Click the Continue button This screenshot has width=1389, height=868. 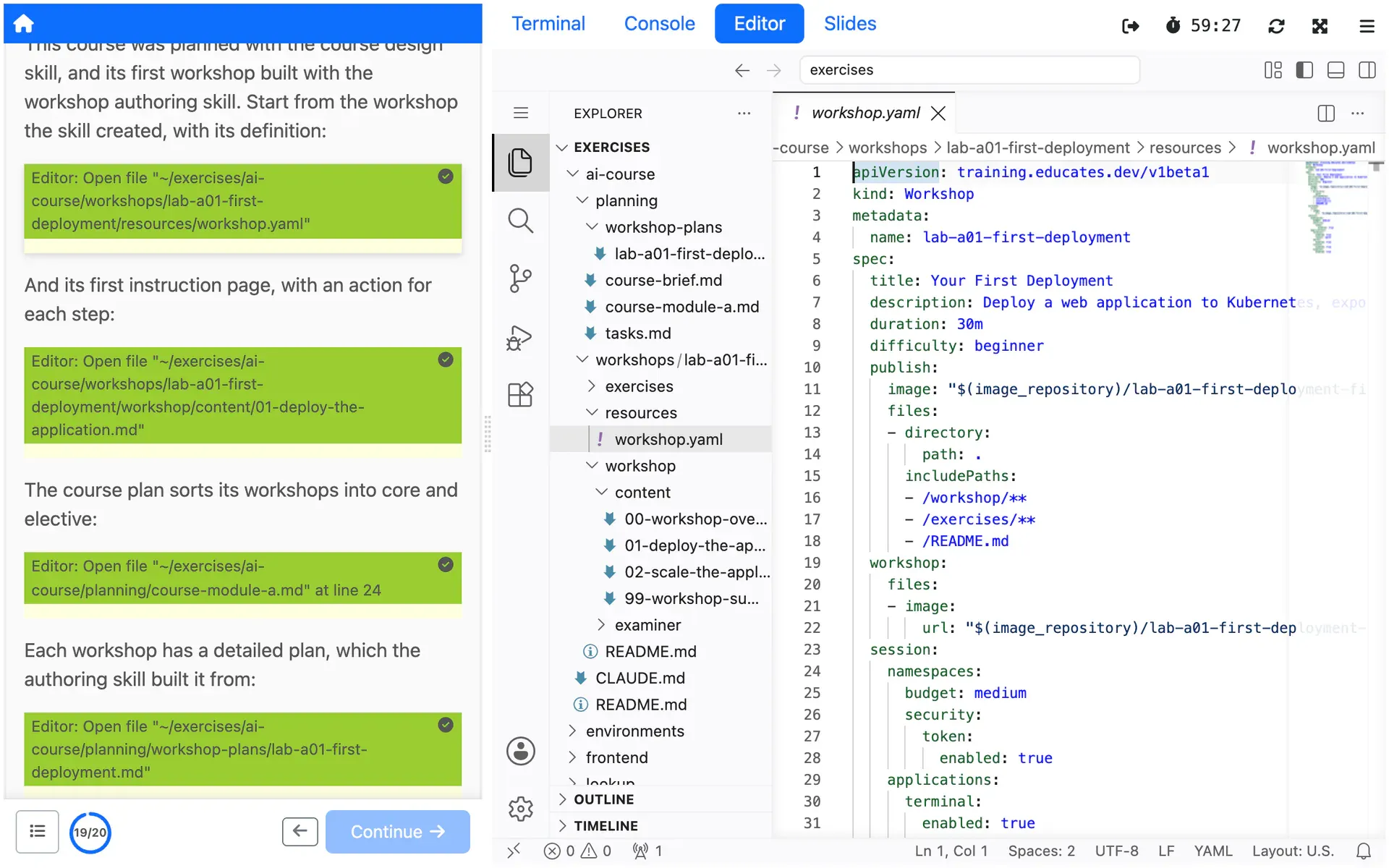tap(397, 832)
